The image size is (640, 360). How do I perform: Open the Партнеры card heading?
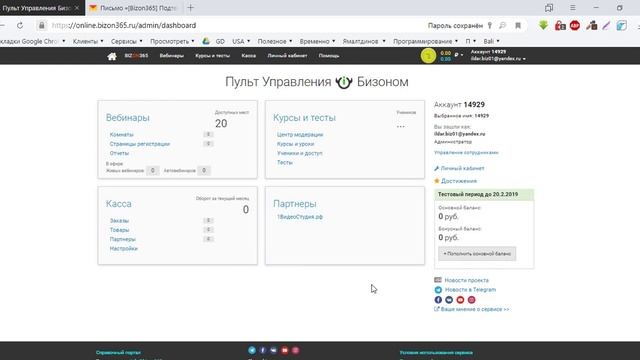click(x=295, y=203)
